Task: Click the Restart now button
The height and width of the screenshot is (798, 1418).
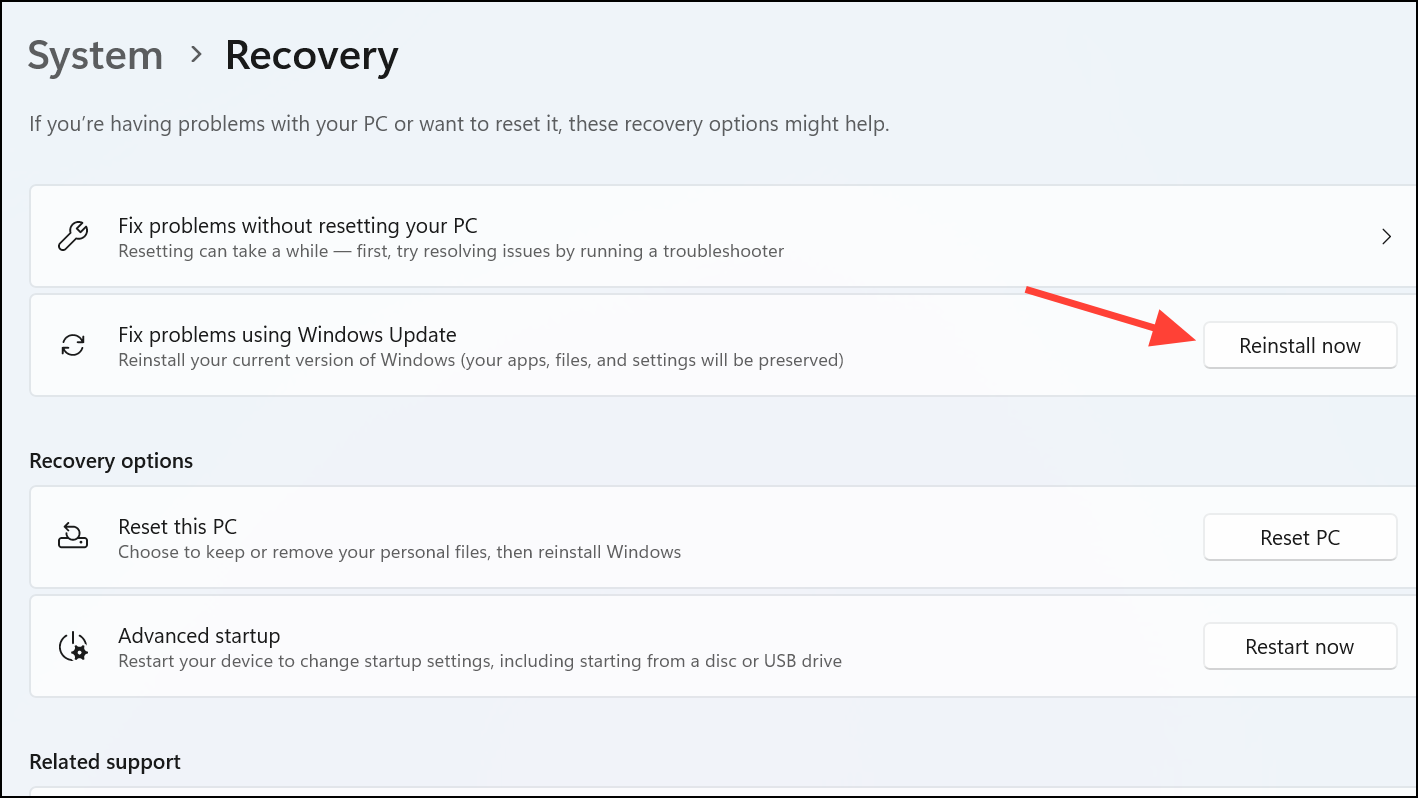Action: 1299,646
